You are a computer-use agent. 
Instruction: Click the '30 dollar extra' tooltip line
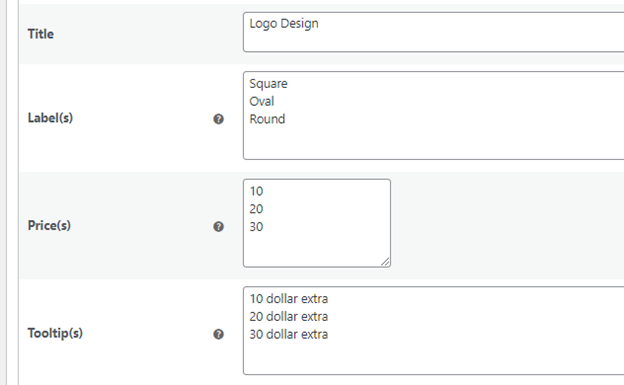coord(289,334)
